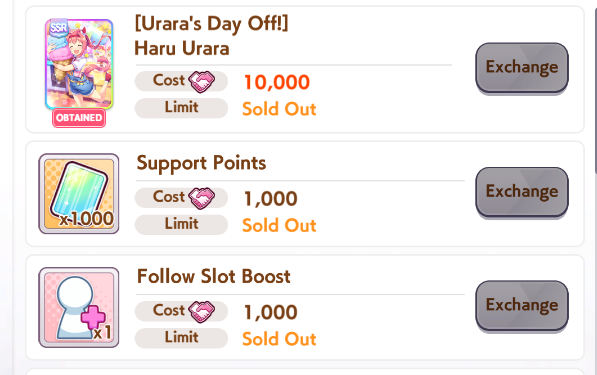Click the OBTAINED badge under Urara card
The width and height of the screenshot is (597, 375).
pyautogui.click(x=79, y=118)
